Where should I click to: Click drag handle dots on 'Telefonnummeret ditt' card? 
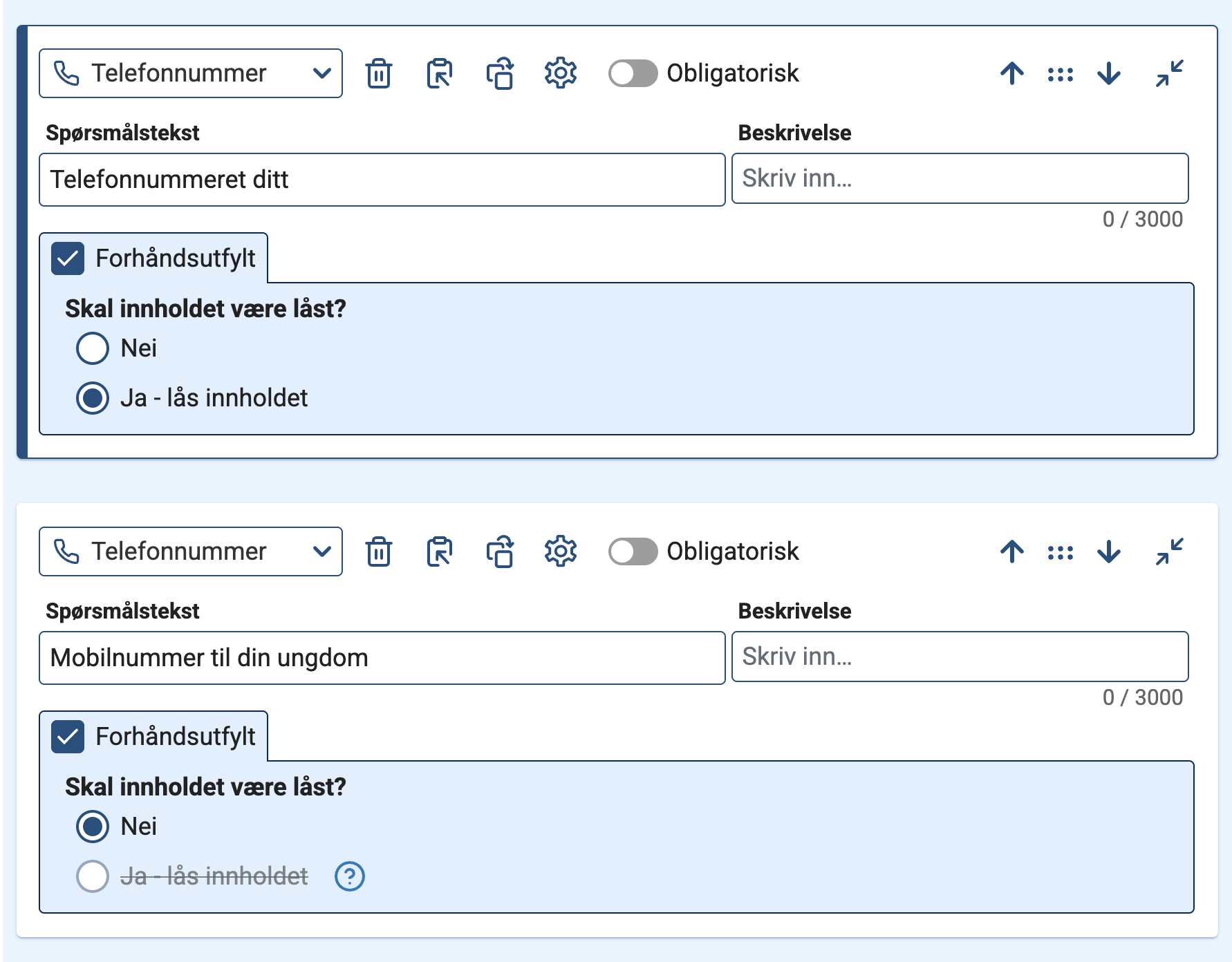point(1061,74)
